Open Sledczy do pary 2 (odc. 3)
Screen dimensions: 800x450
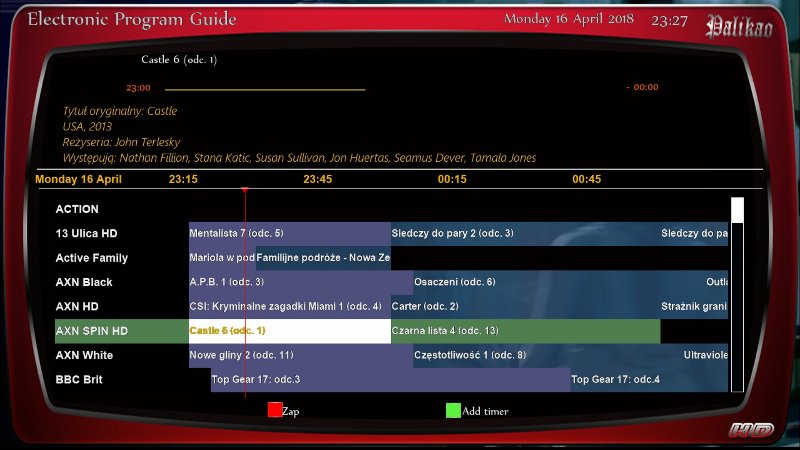525,233
